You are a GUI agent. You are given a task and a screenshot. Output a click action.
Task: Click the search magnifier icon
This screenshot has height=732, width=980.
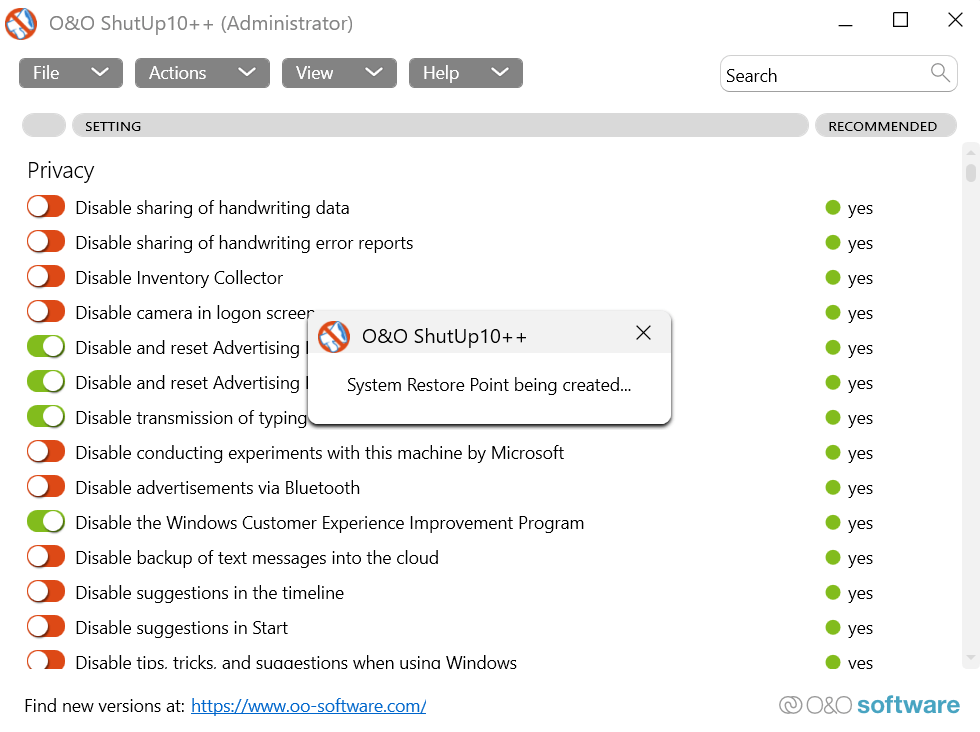tap(939, 72)
